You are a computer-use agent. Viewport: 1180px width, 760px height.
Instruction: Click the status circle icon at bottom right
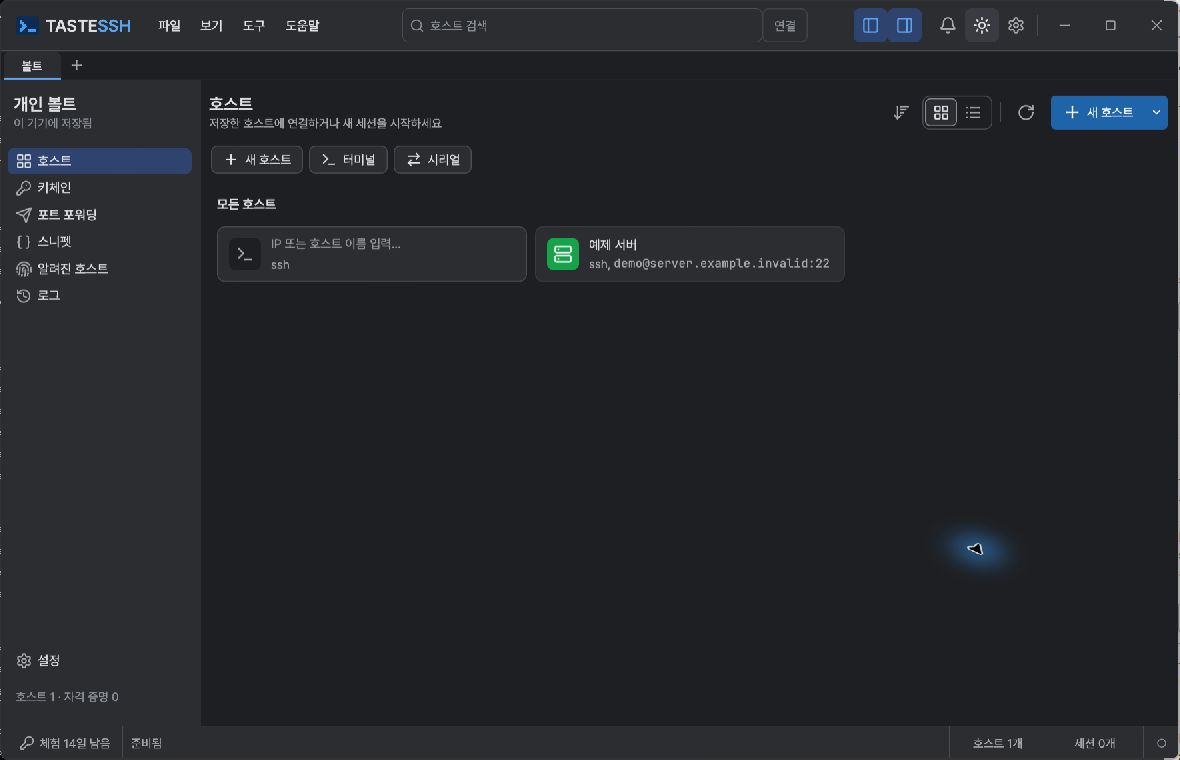[1161, 743]
